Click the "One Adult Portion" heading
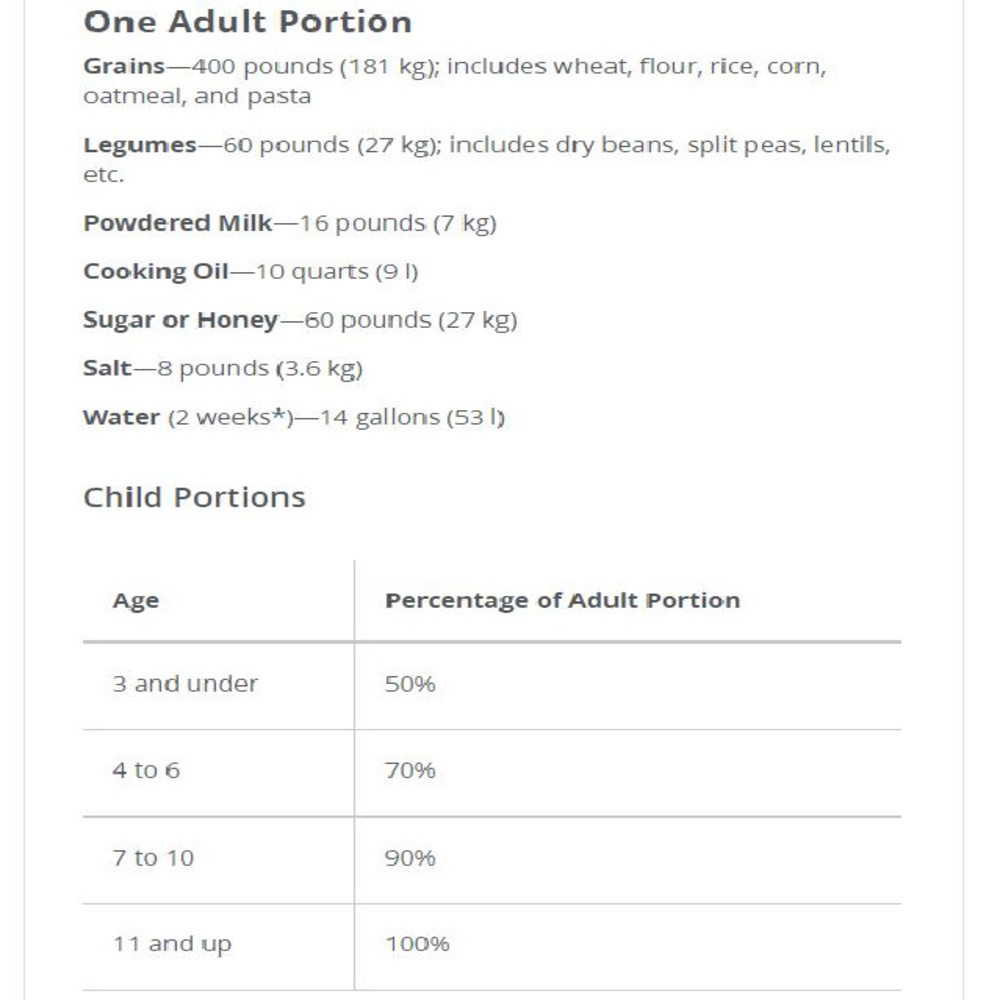Screen dimensions: 1000x1000 click(x=247, y=22)
